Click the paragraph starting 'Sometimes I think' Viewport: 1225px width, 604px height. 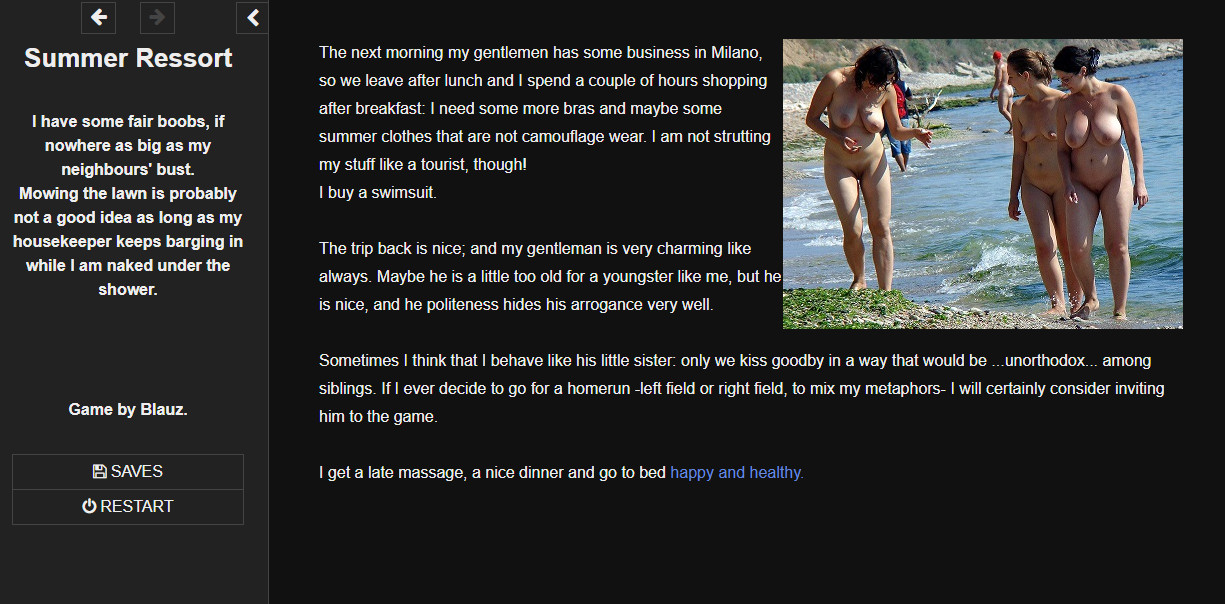(742, 388)
